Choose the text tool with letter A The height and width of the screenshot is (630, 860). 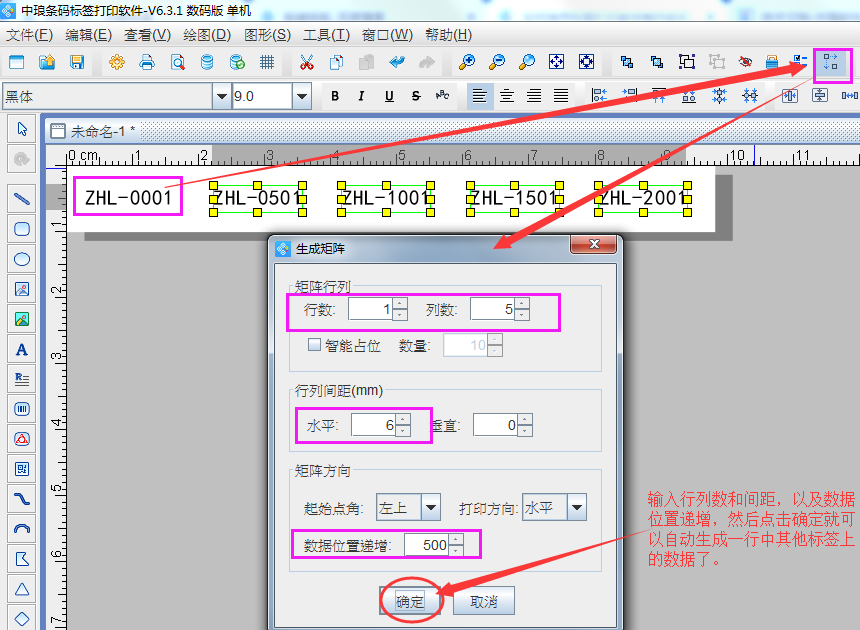(21, 349)
